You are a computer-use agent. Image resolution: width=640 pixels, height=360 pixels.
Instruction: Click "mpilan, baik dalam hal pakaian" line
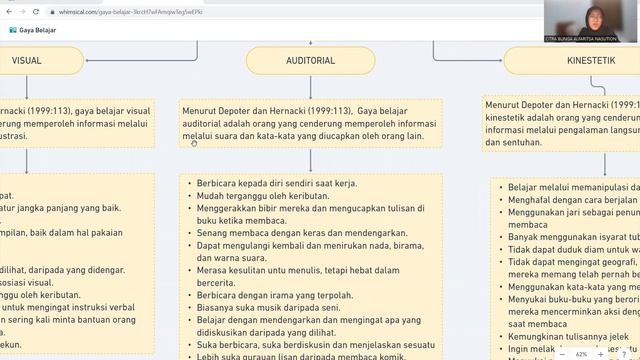61,233
